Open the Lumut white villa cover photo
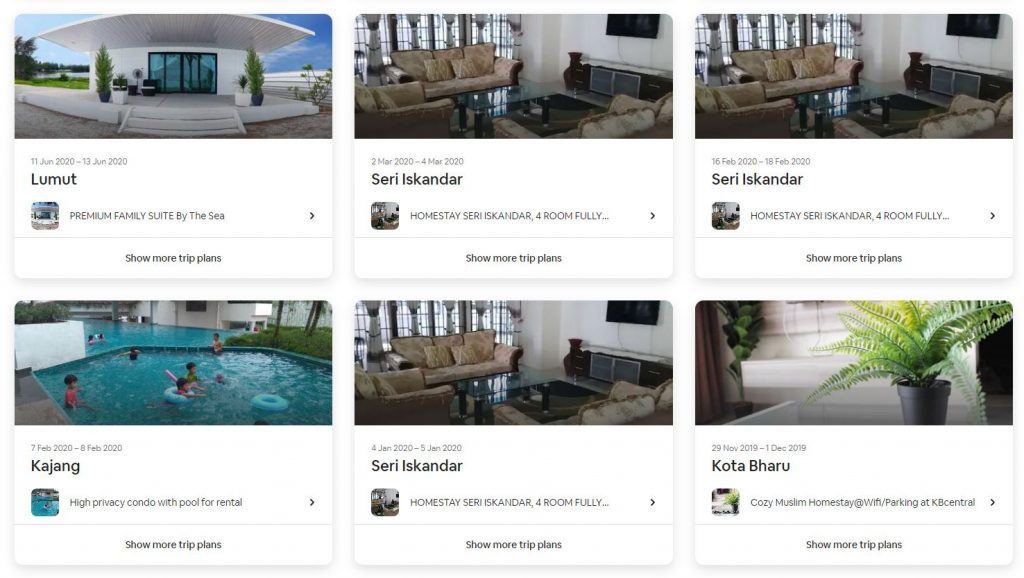Screen dimensions: 1024x578 pos(173,76)
